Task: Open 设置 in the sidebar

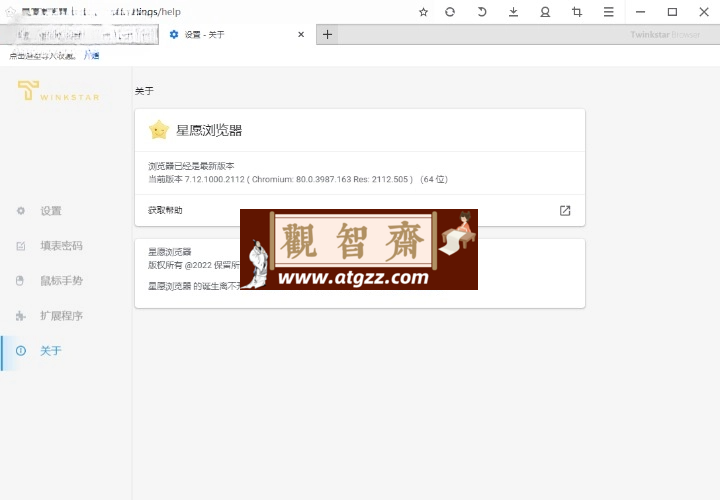Action: [51, 211]
